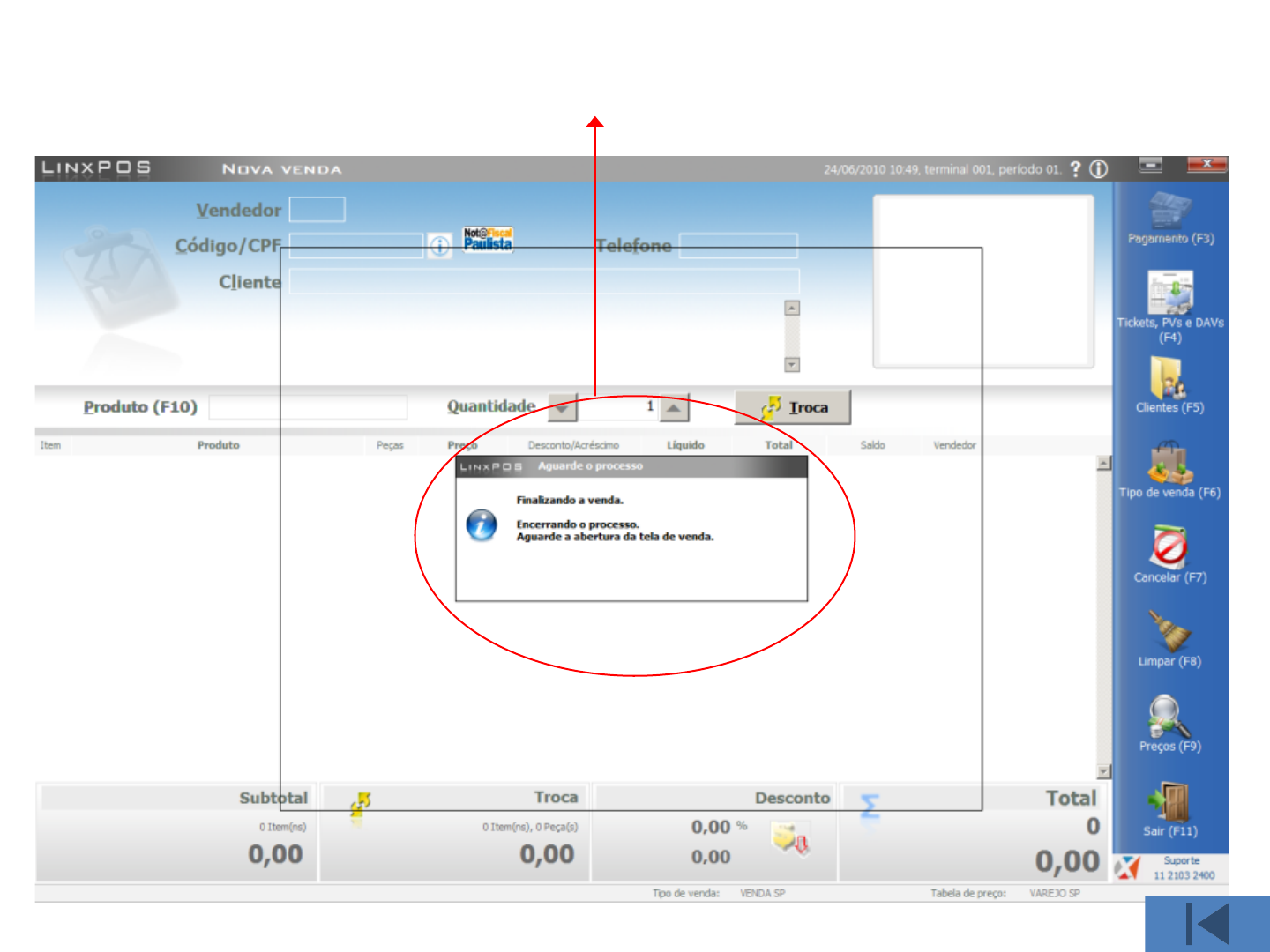Click the help question mark icon

click(x=1075, y=169)
